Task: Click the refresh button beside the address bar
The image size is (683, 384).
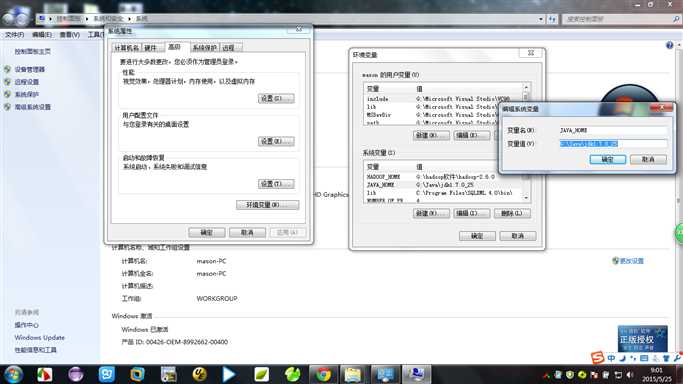Action: [x=552, y=19]
